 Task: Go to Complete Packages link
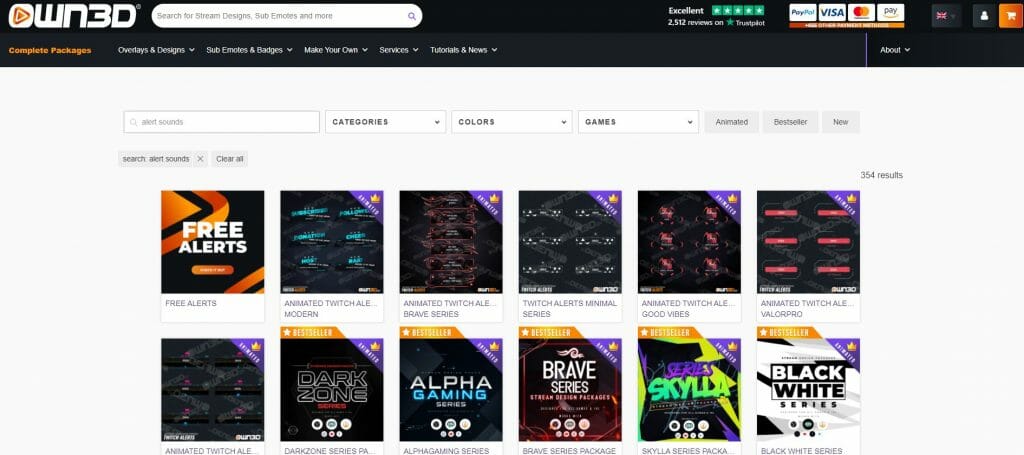(50, 50)
